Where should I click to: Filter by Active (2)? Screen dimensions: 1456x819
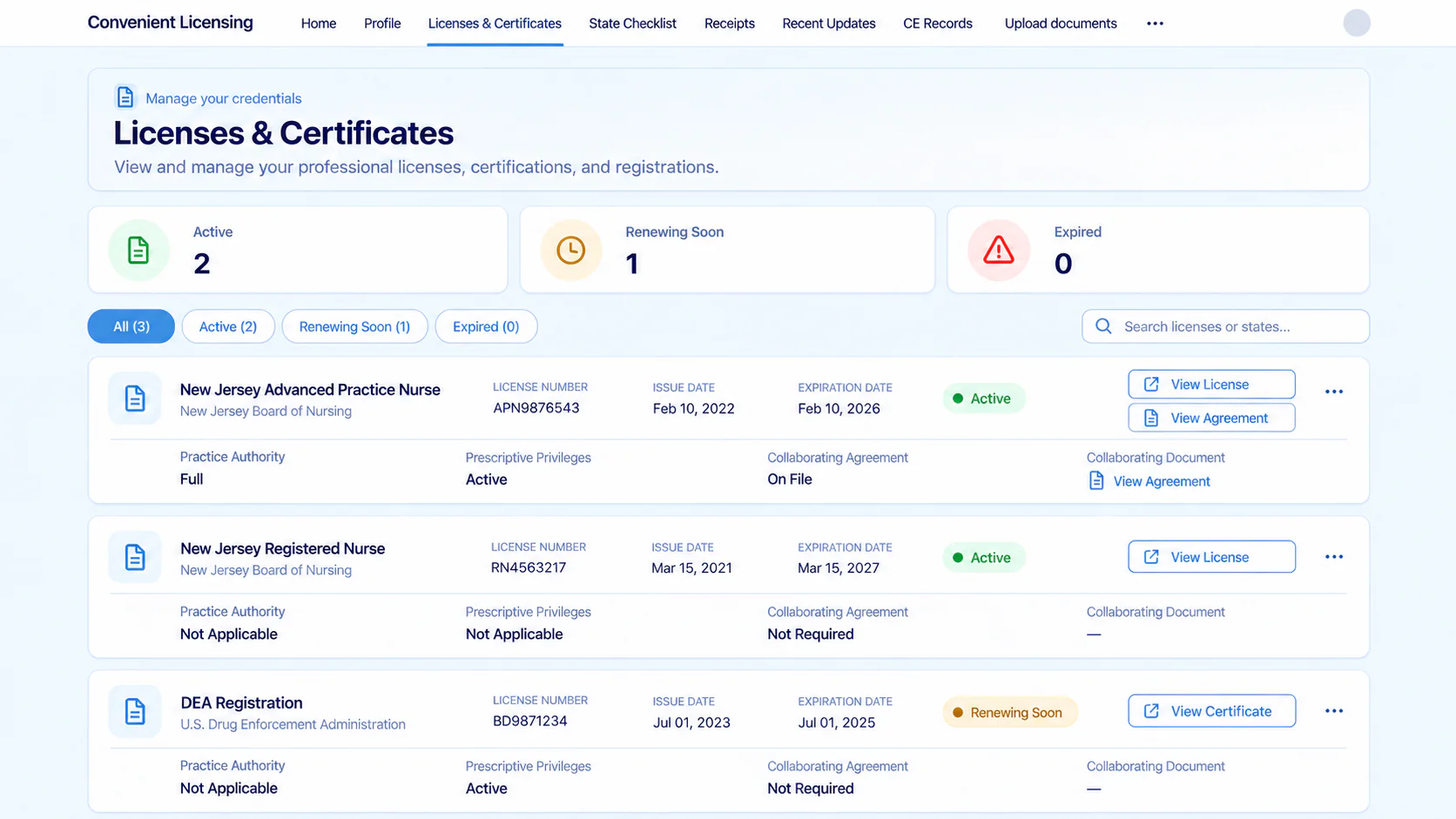[228, 326]
